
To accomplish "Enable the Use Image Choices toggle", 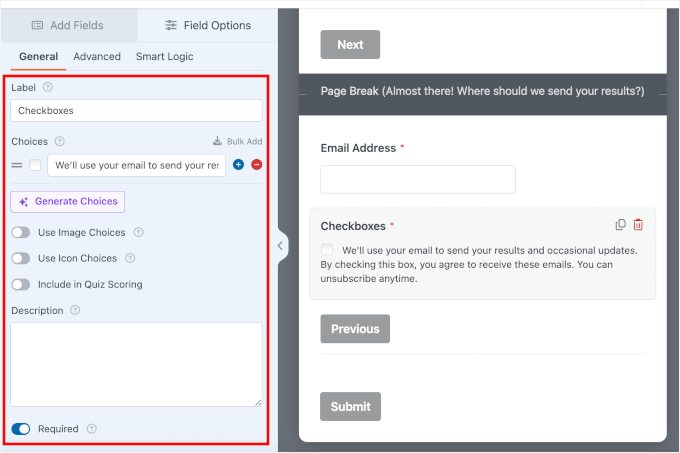I will [x=20, y=233].
